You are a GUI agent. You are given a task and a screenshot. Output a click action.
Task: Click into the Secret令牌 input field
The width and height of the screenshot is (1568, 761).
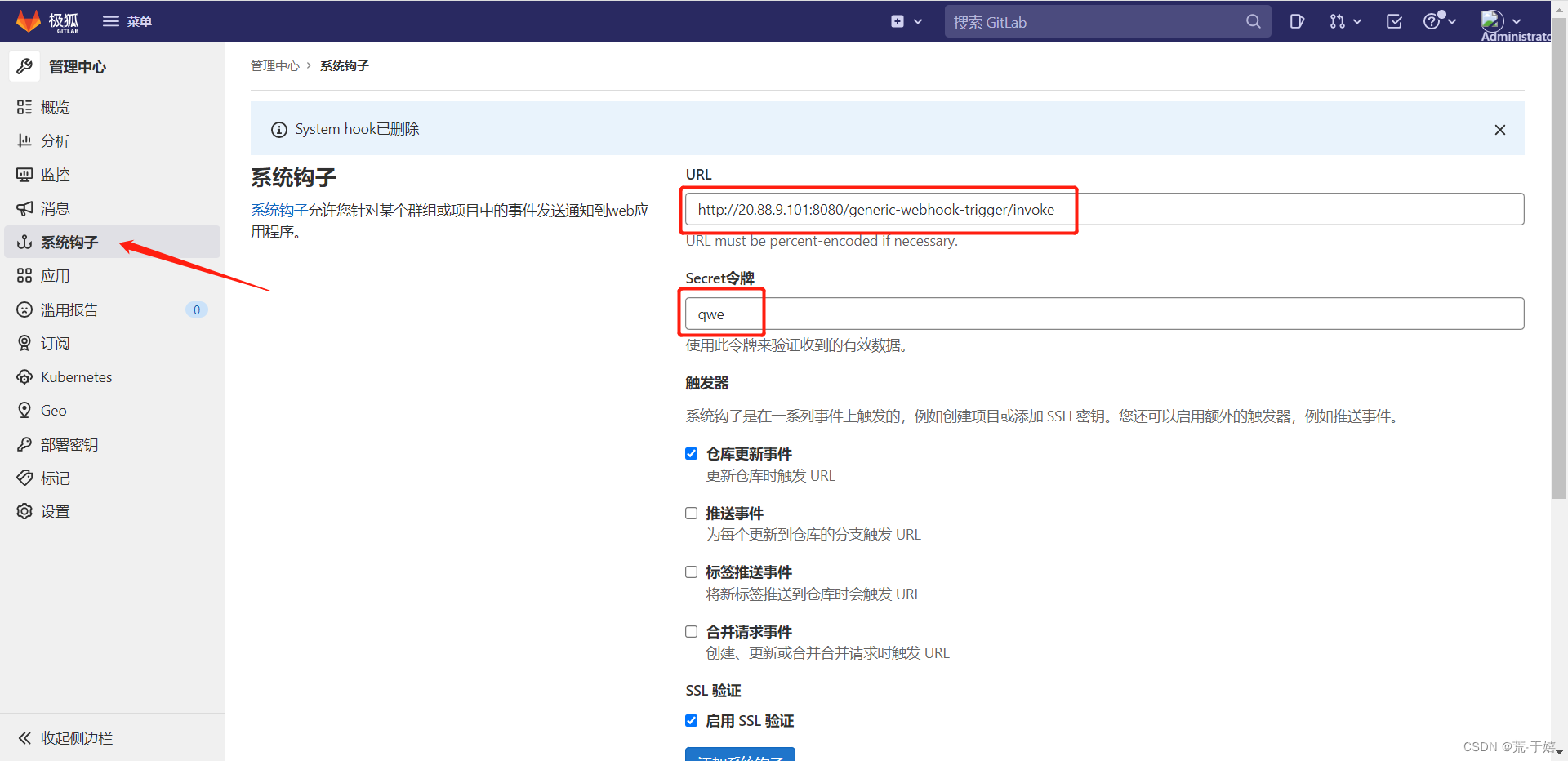pos(1104,314)
